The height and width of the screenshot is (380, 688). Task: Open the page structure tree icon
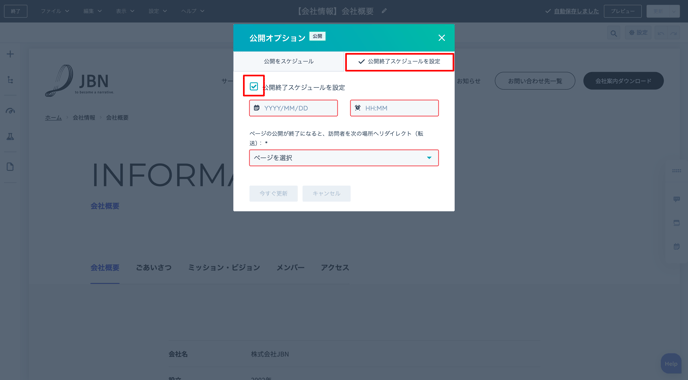coord(10,80)
